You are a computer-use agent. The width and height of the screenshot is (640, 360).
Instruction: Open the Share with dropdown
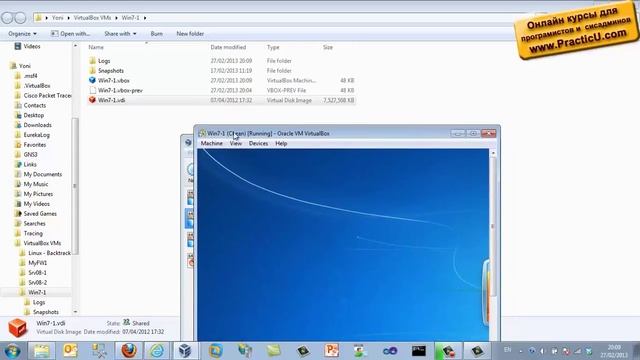coord(120,34)
